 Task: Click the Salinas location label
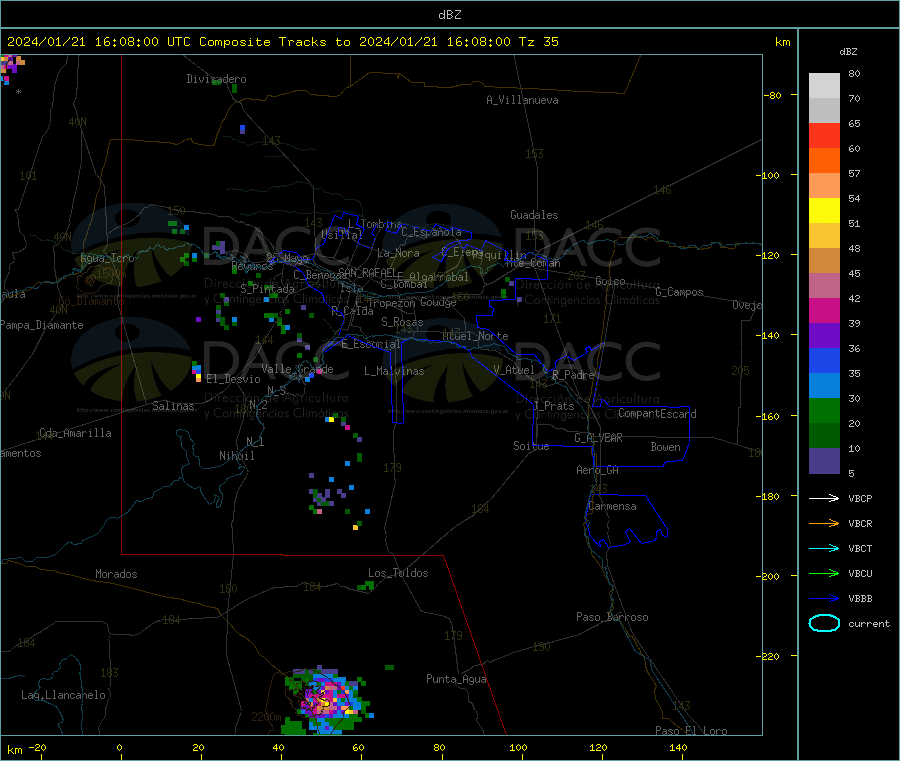[x=173, y=406]
